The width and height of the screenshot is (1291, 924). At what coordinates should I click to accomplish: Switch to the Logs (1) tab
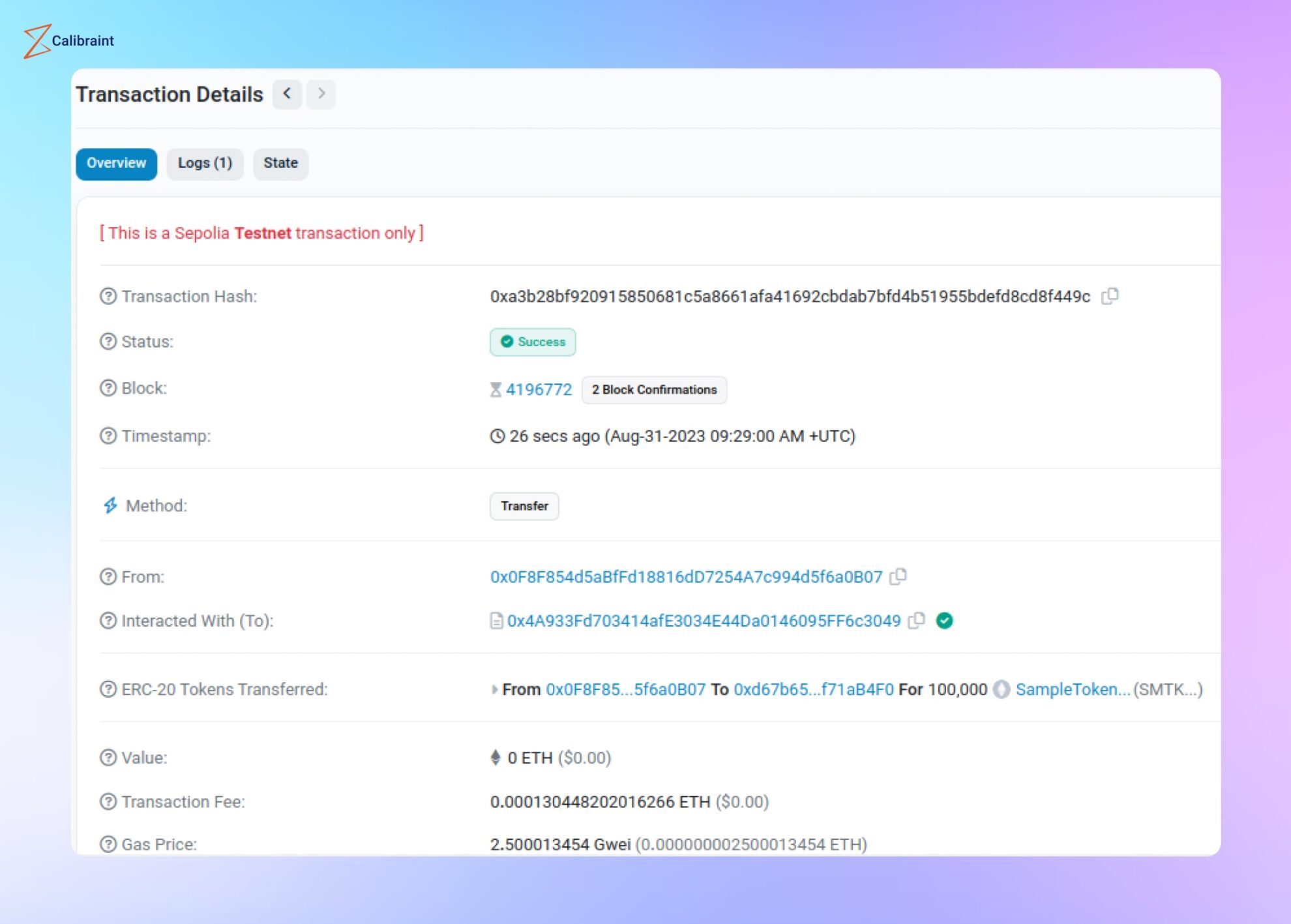tap(205, 163)
